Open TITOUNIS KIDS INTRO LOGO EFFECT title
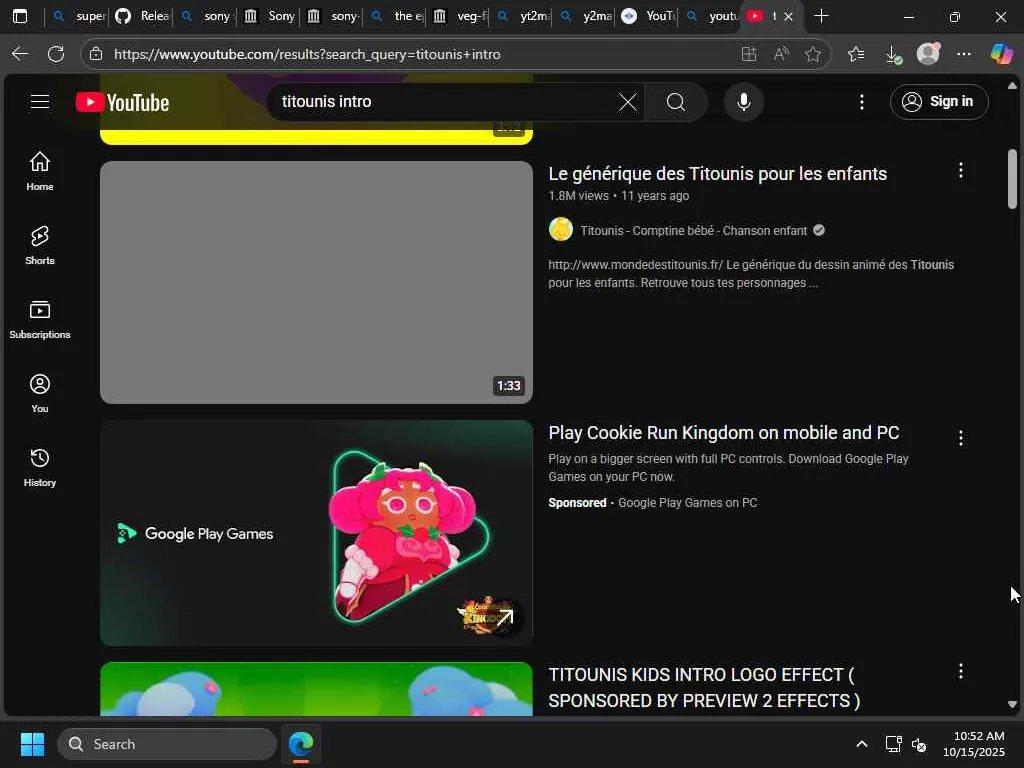The height and width of the screenshot is (768, 1024). [x=704, y=688]
